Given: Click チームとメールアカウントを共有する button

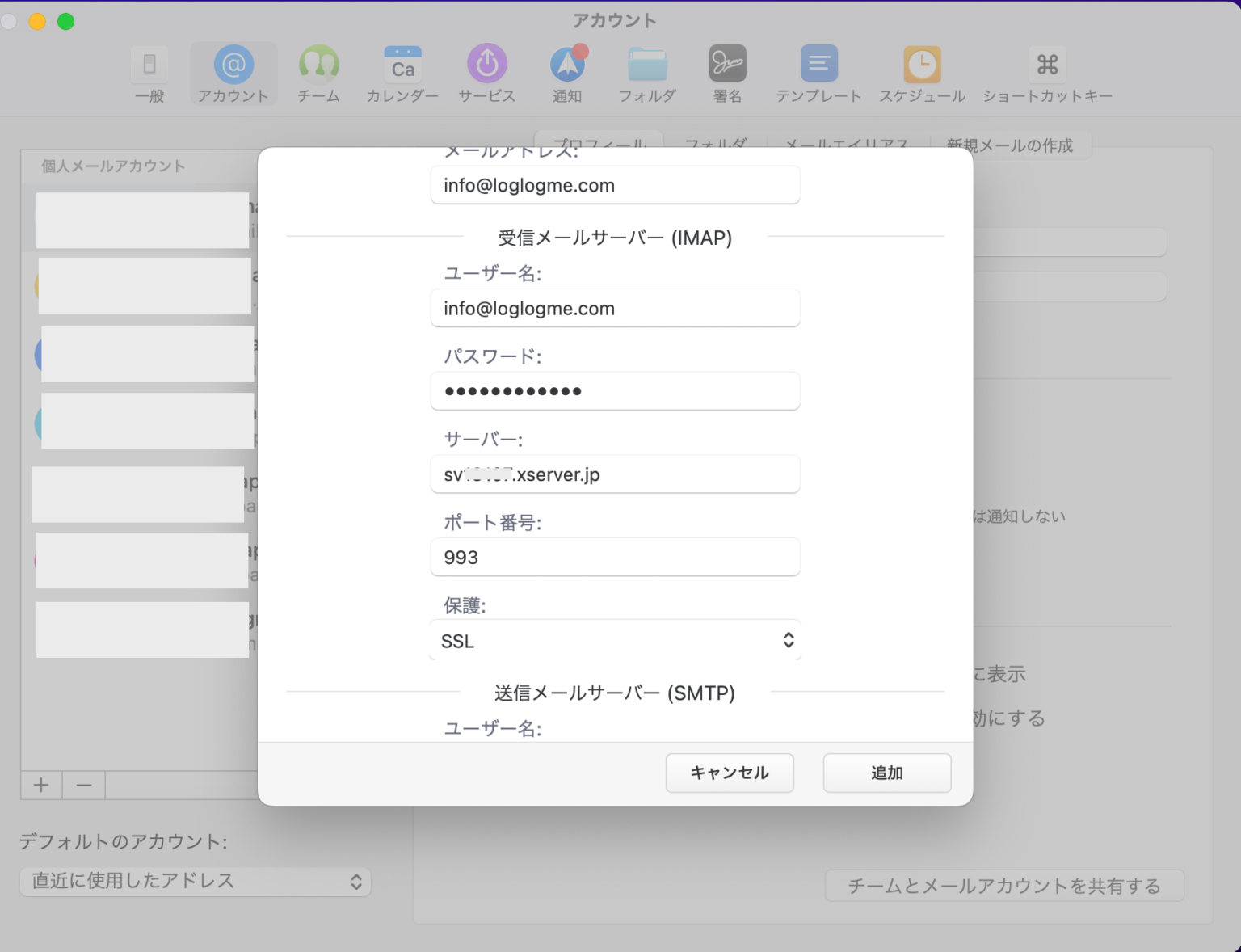Looking at the screenshot, I should point(1004,885).
